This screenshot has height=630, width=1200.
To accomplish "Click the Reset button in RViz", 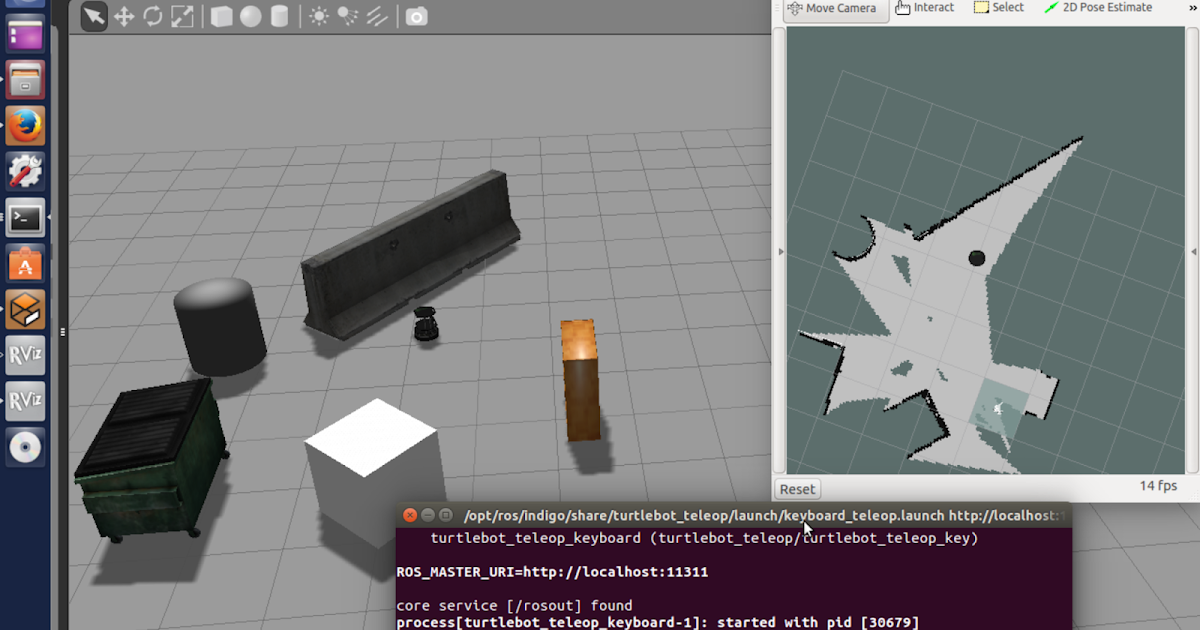I will pyautogui.click(x=797, y=489).
